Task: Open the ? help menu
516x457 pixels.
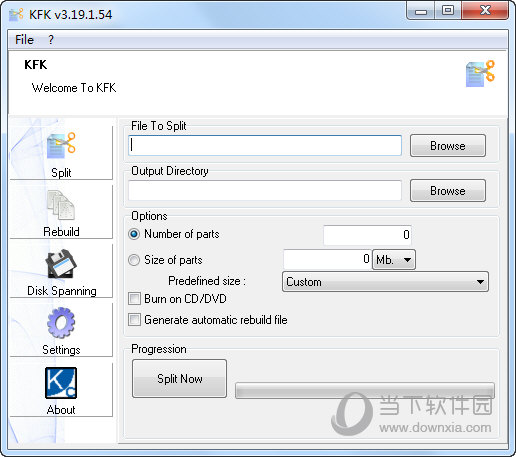Action: 51,40
